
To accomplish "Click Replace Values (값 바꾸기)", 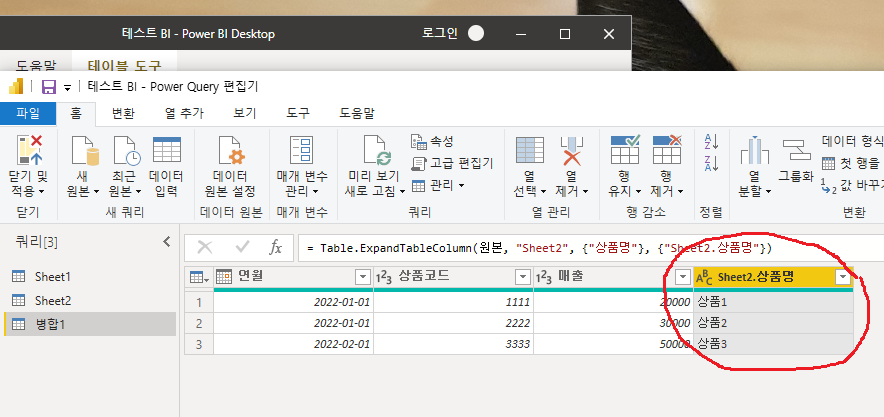I will point(852,185).
